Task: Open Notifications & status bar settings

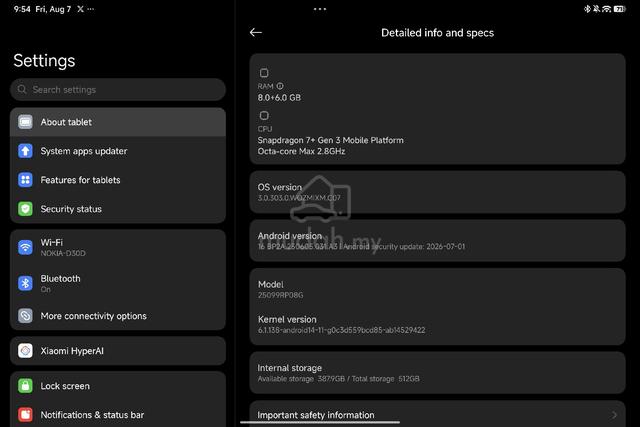Action: 118,414
